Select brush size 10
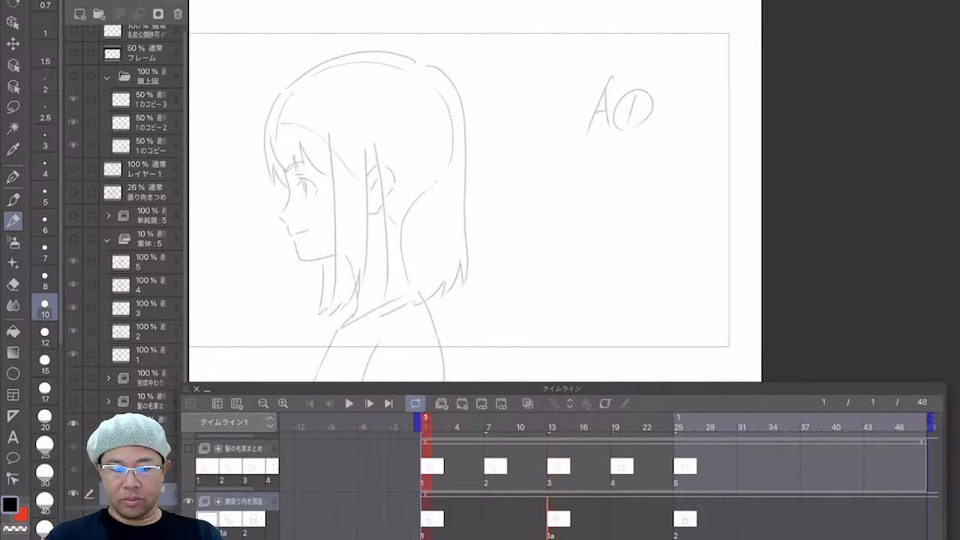Viewport: 960px width, 540px height. coord(45,307)
